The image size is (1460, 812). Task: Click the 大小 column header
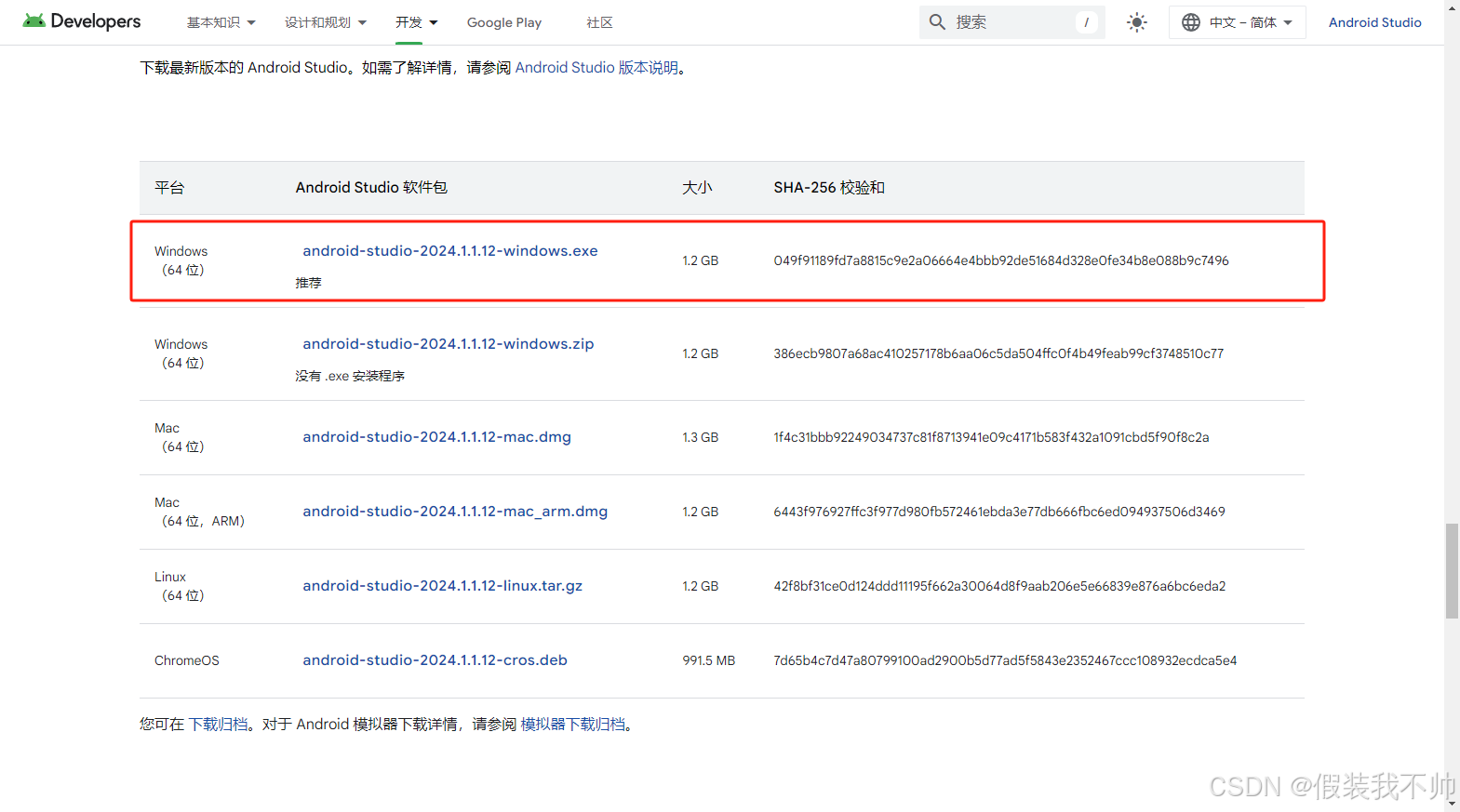tap(697, 187)
